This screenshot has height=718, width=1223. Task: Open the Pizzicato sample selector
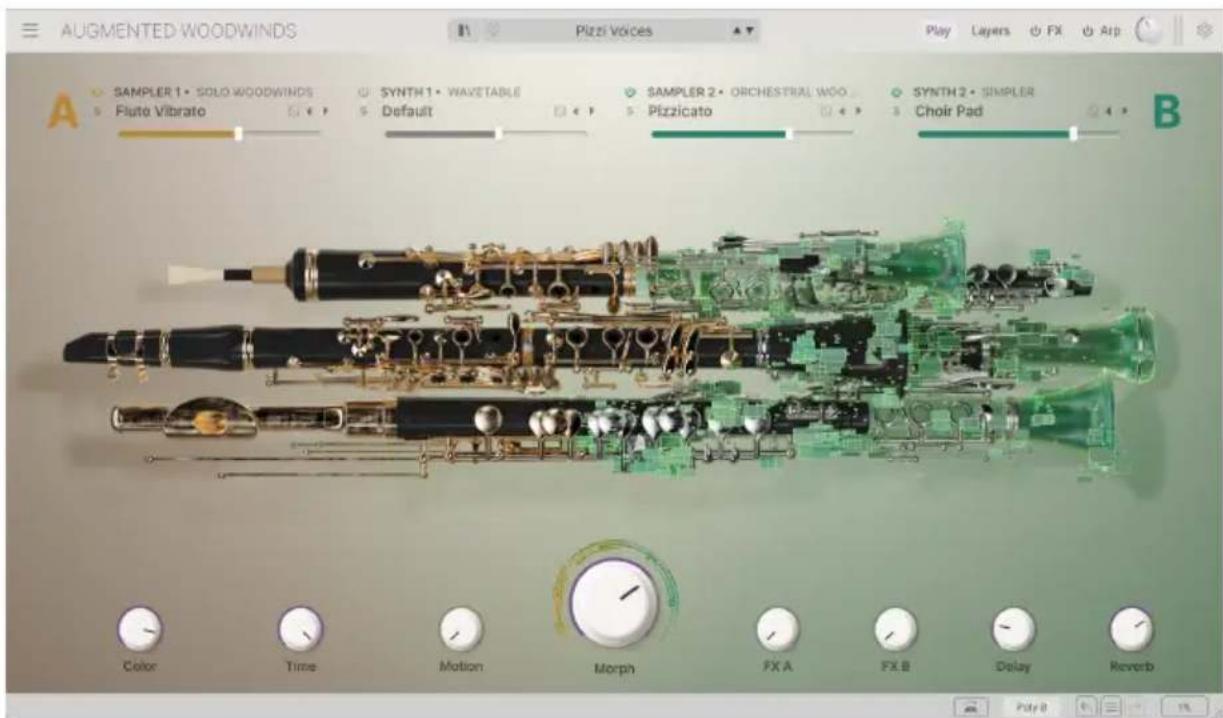click(x=680, y=111)
